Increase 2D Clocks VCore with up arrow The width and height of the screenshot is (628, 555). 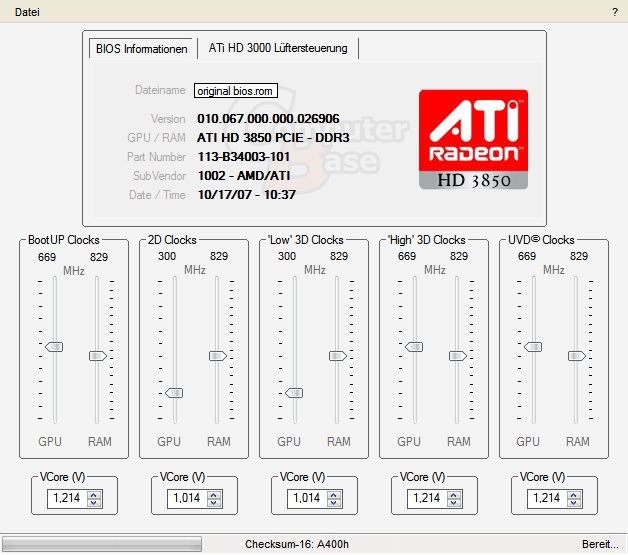pos(214,495)
